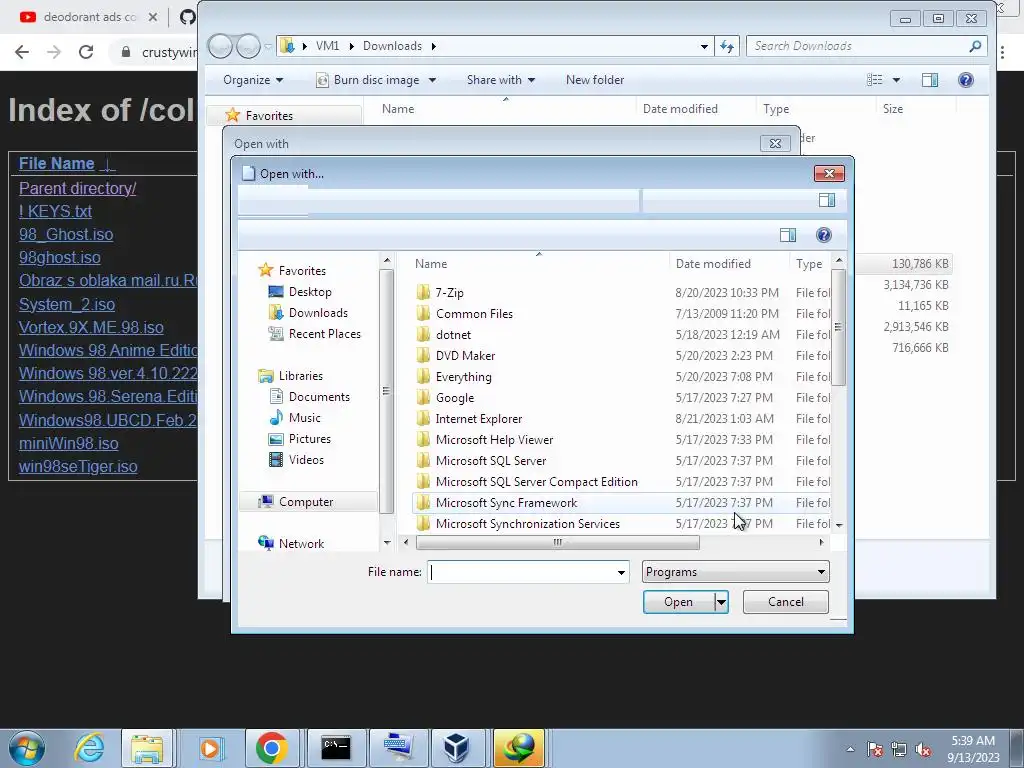Open the Windows Start menu

26,748
